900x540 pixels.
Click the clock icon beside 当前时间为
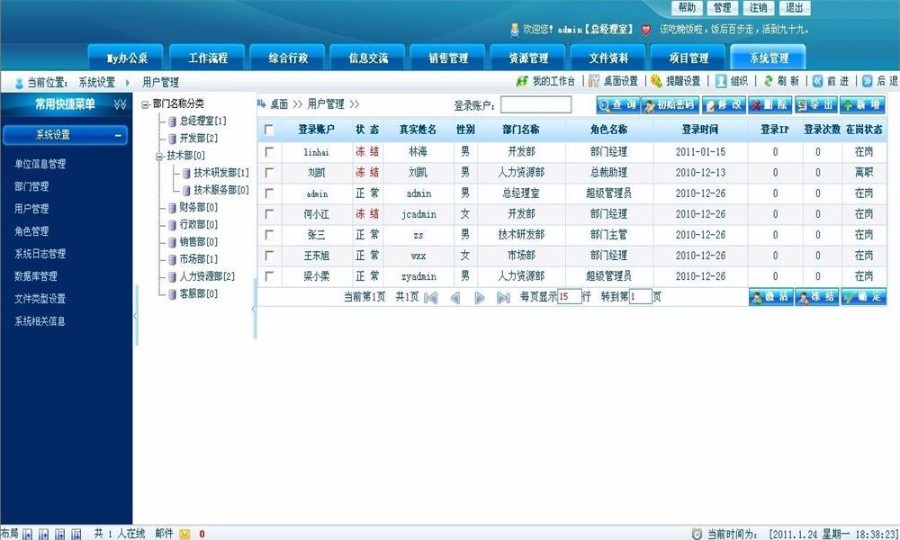(697, 534)
